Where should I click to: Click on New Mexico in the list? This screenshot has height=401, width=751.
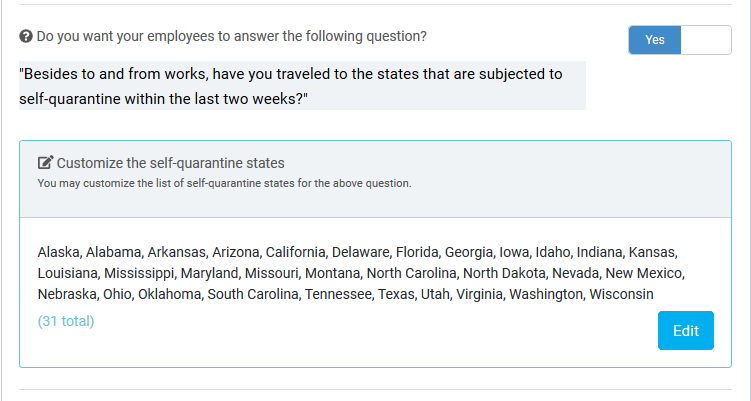click(x=644, y=273)
